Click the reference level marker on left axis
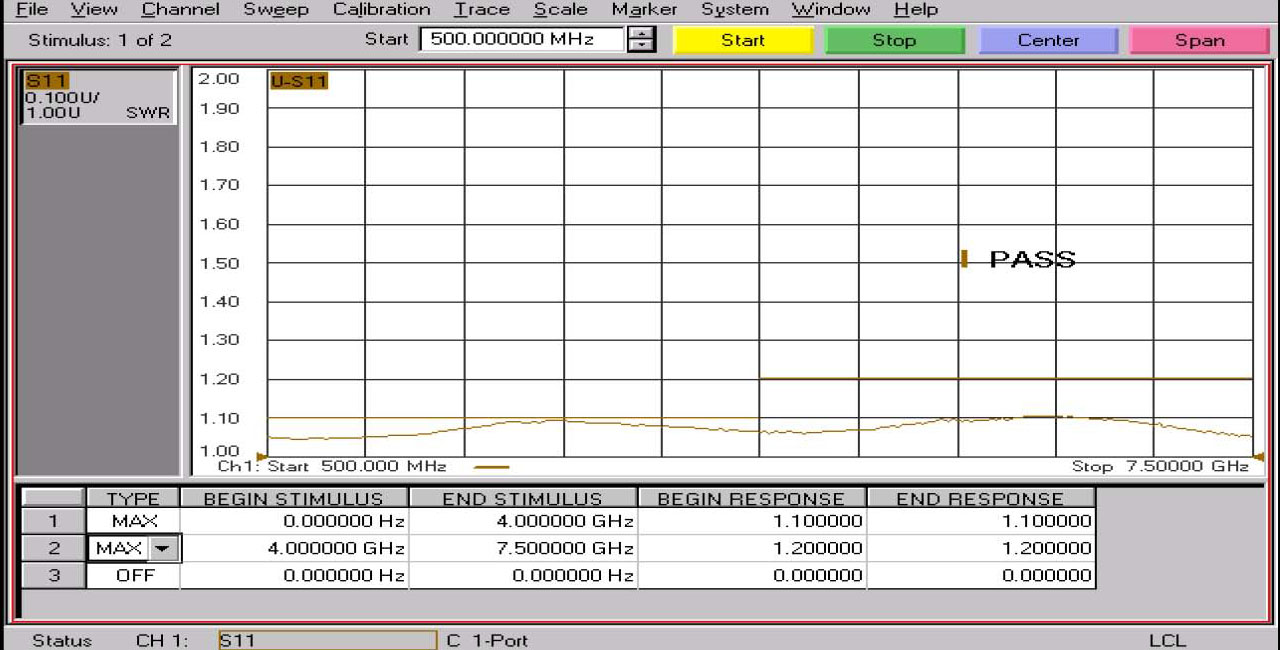Screen dimensions: 1280x650 [x=262, y=456]
